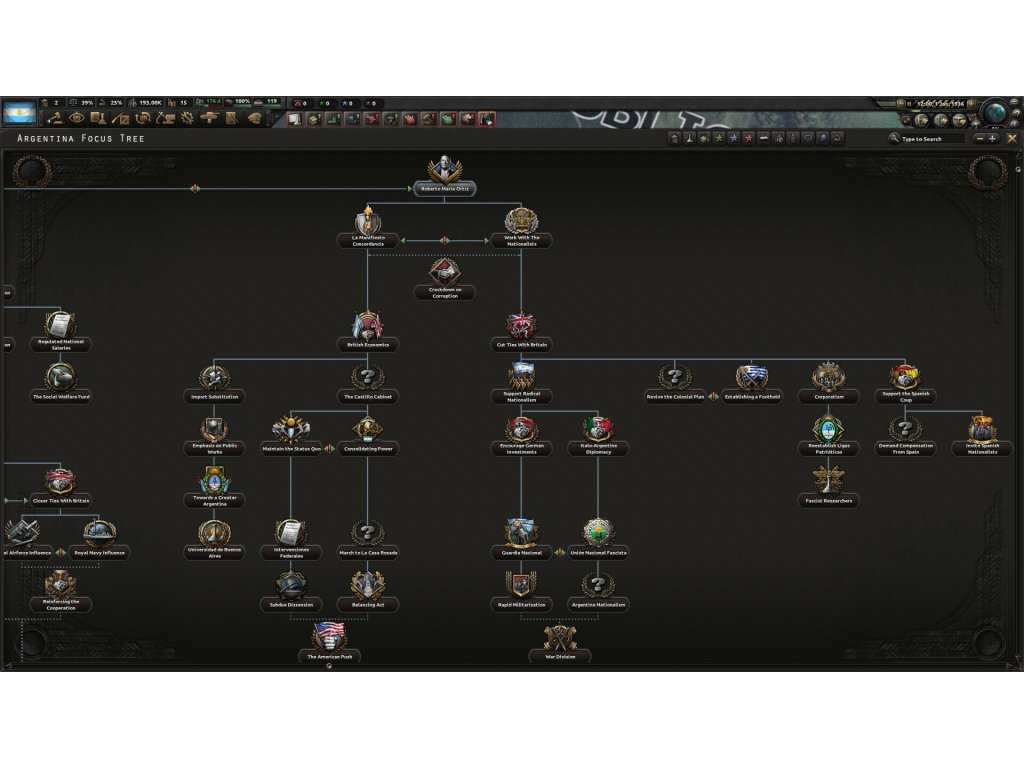
Task: Toggle the blue helmet focus filter
Action: coord(823,138)
